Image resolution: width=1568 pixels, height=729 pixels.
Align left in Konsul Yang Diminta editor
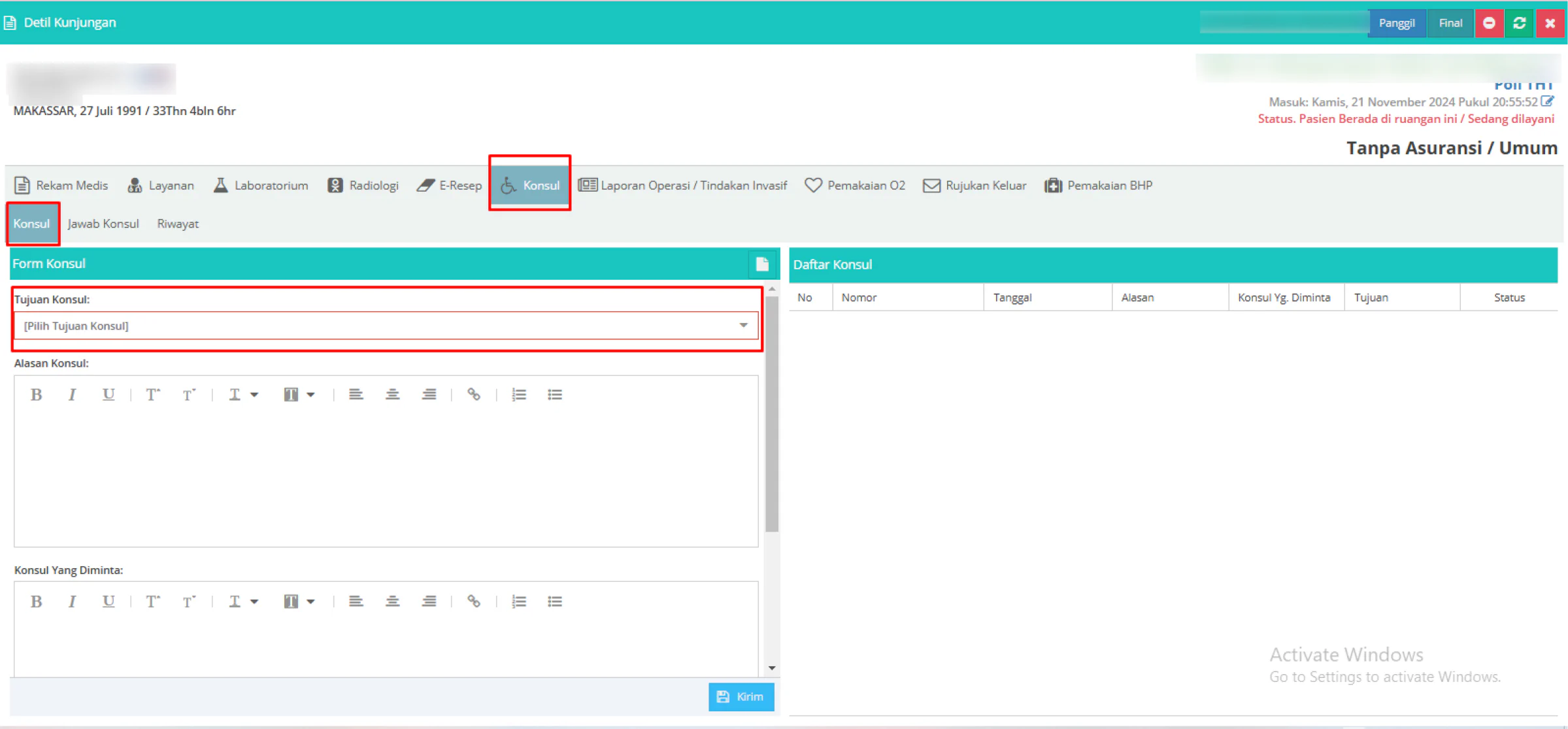click(356, 602)
